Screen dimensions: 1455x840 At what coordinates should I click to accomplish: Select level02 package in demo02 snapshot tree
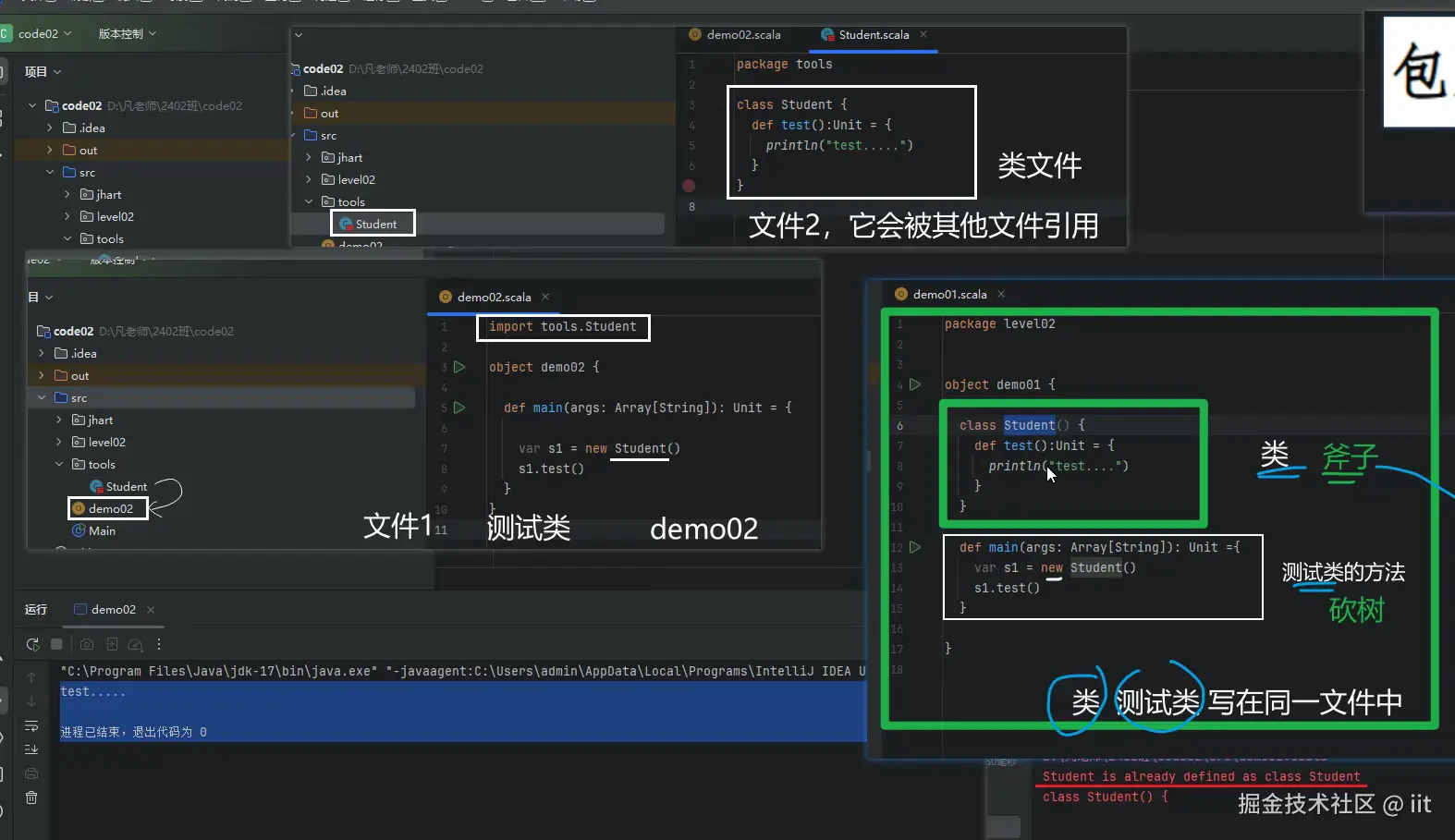(99, 442)
